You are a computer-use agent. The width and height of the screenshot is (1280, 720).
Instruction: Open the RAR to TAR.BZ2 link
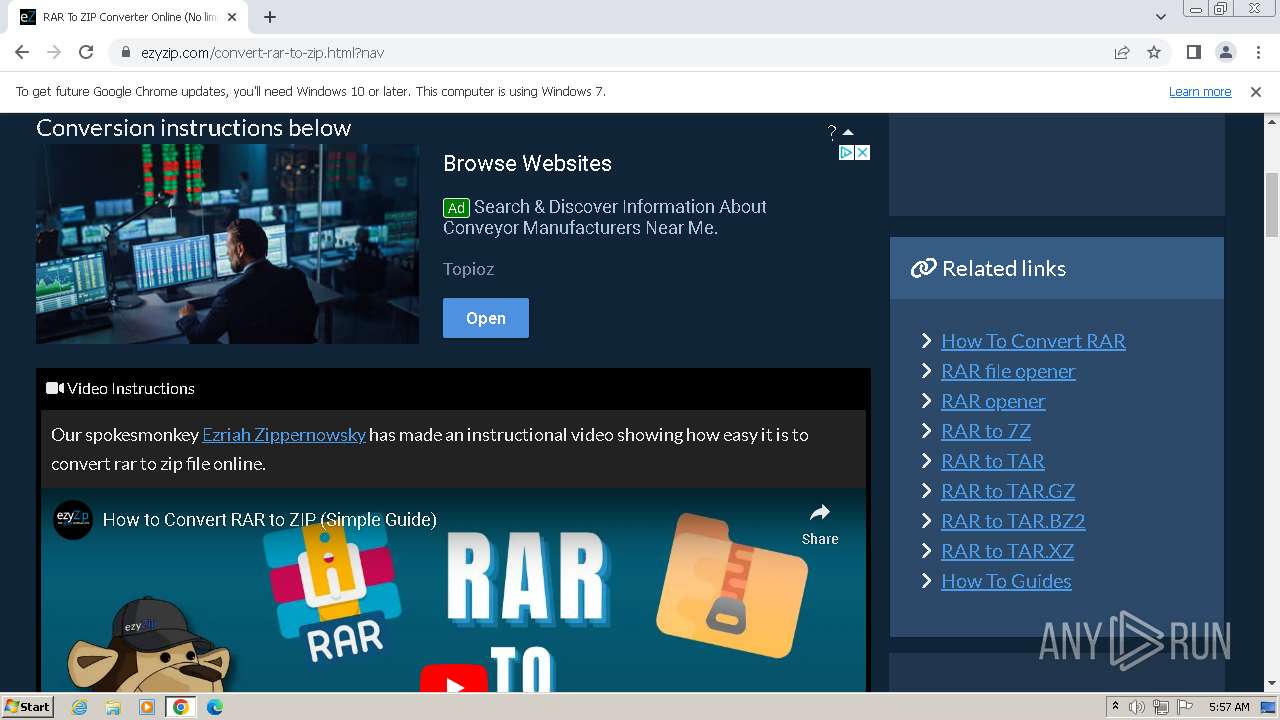(1013, 521)
